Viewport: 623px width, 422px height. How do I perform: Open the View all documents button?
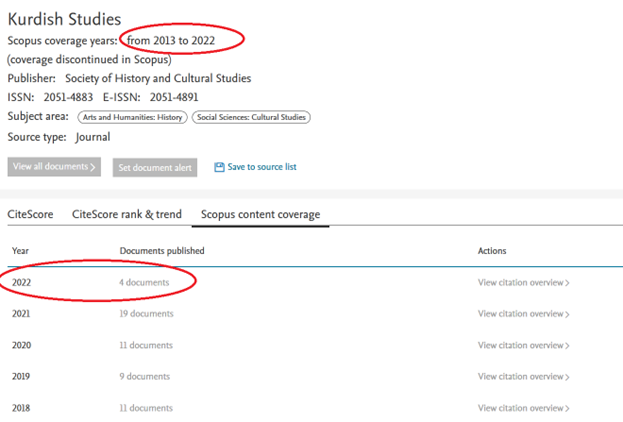click(54, 167)
